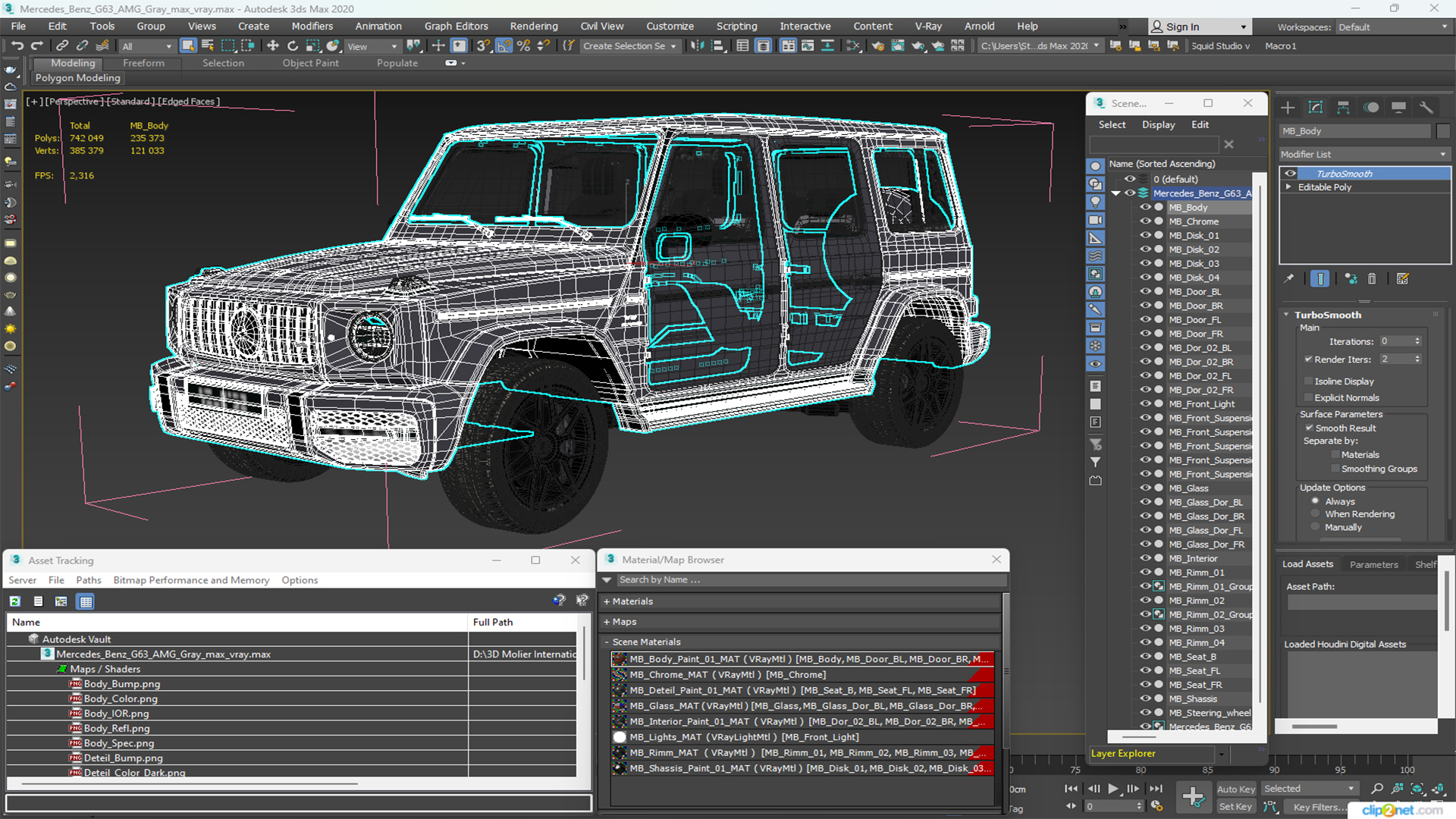Open the Modifiers menu
Viewport: 1456px width, 819px height.
click(312, 27)
